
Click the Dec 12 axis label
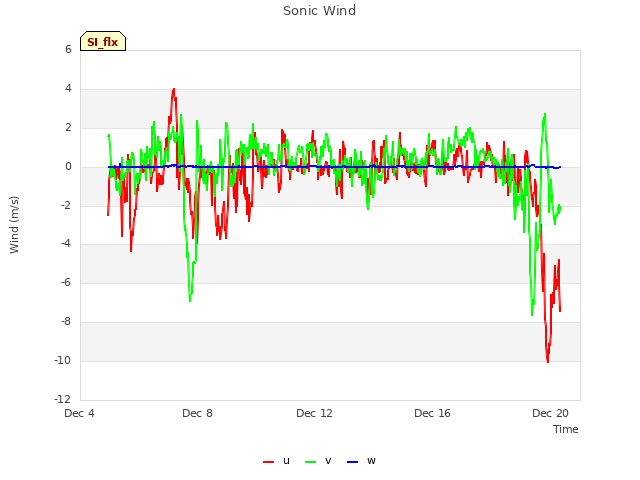[314, 413]
